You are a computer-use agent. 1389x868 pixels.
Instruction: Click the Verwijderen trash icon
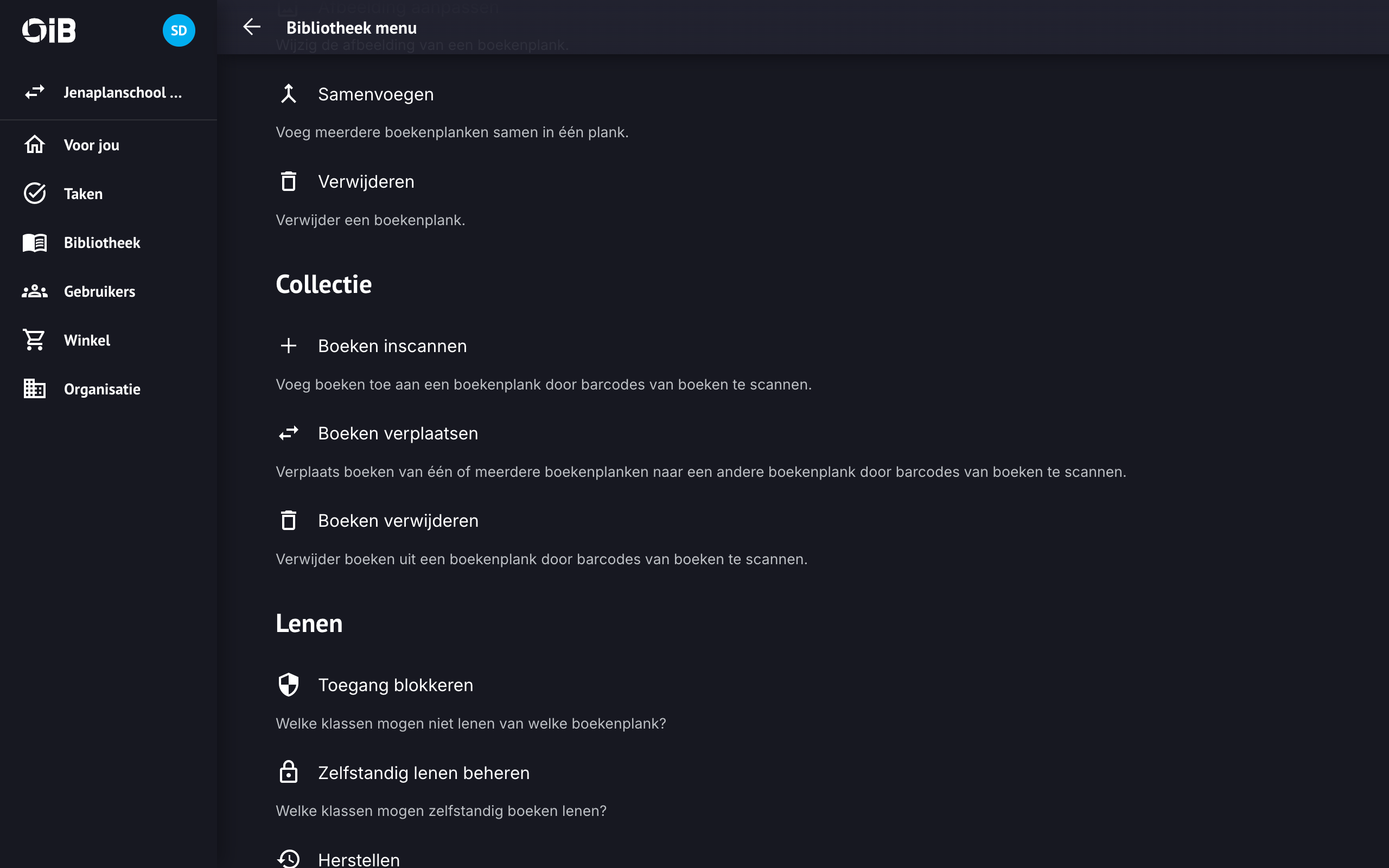288,181
